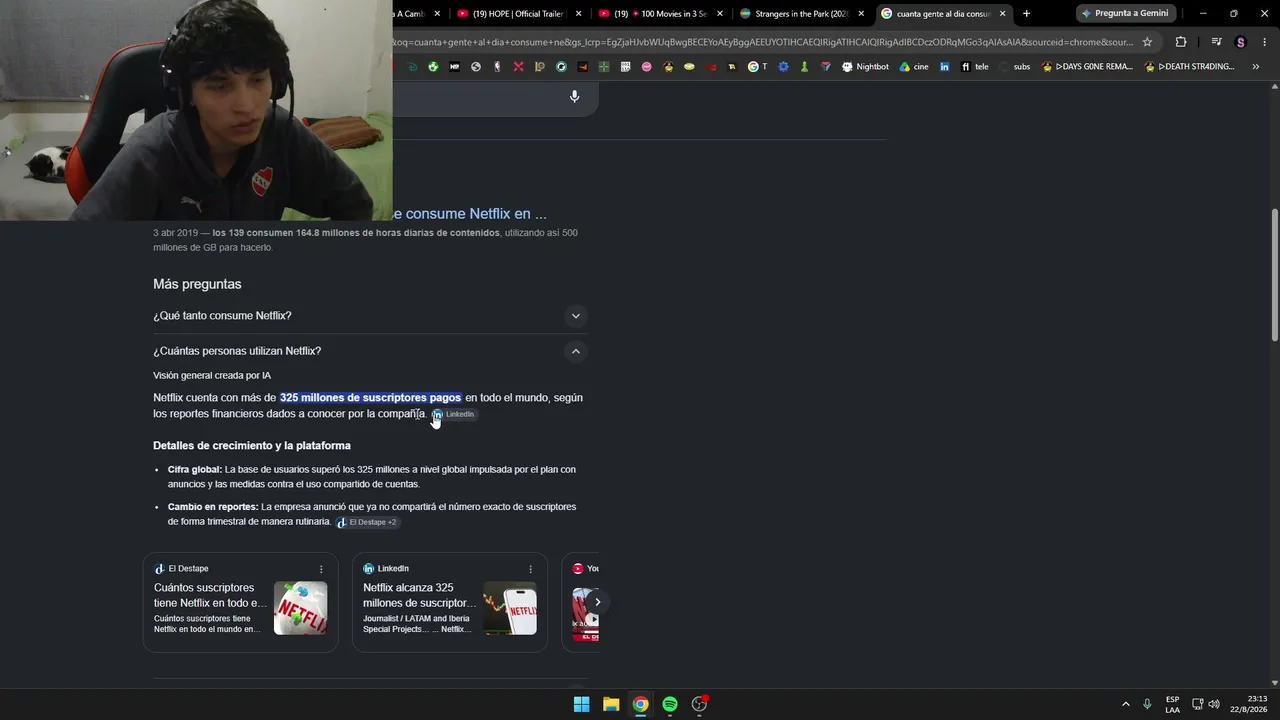Open options menu on LinkedIn source card
Screen dimensions: 1280x720
click(530, 569)
